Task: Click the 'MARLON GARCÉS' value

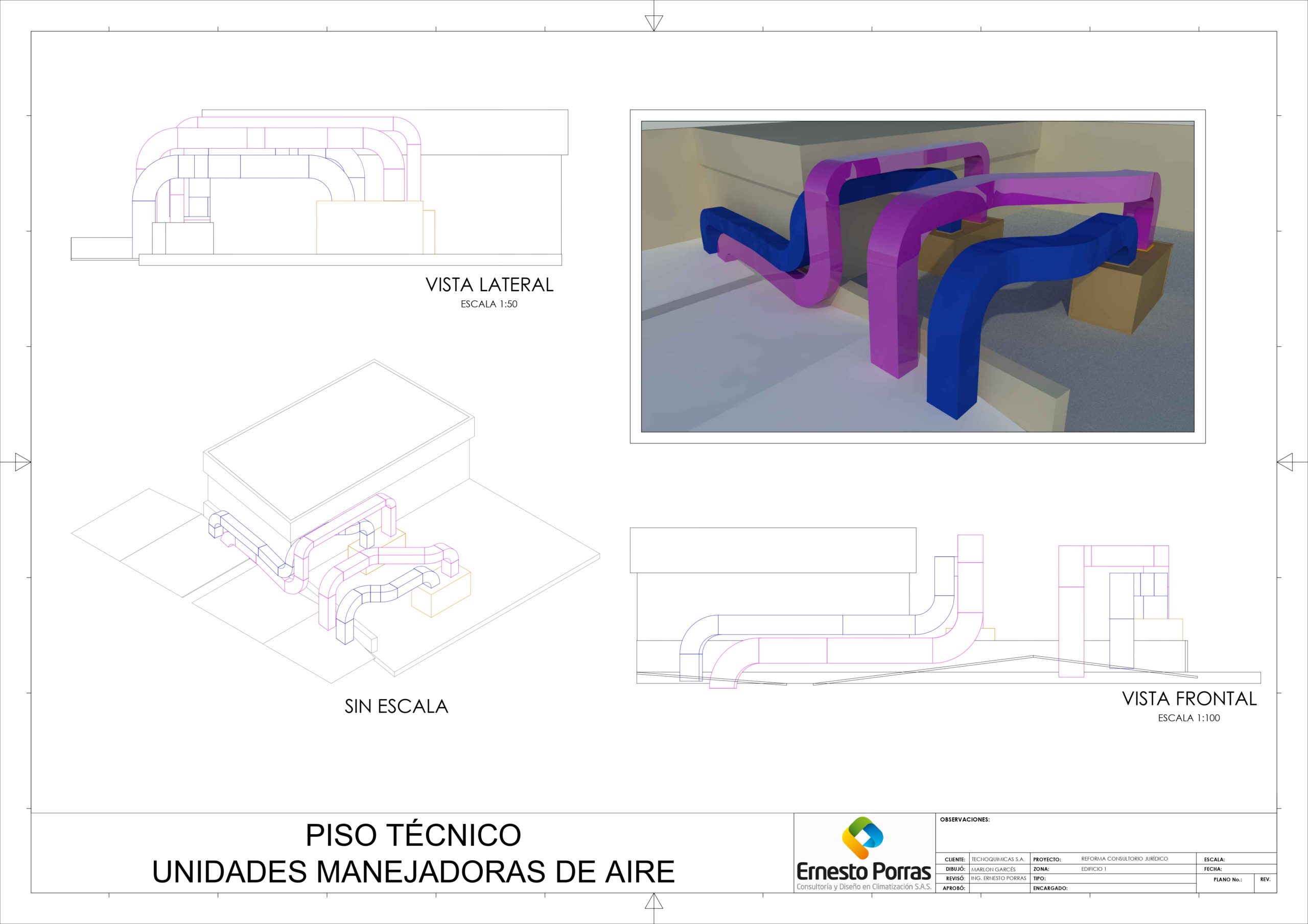Action: [994, 870]
